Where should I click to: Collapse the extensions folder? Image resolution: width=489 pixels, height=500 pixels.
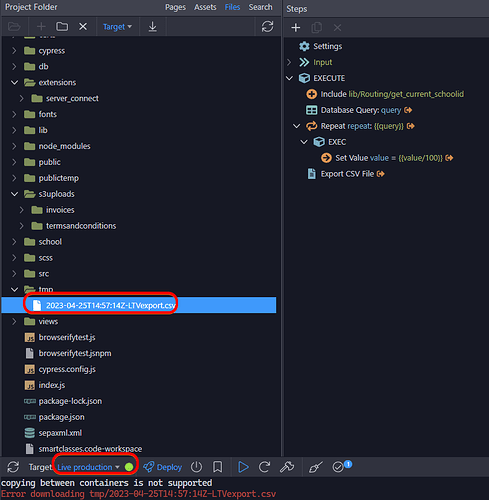coord(14,82)
